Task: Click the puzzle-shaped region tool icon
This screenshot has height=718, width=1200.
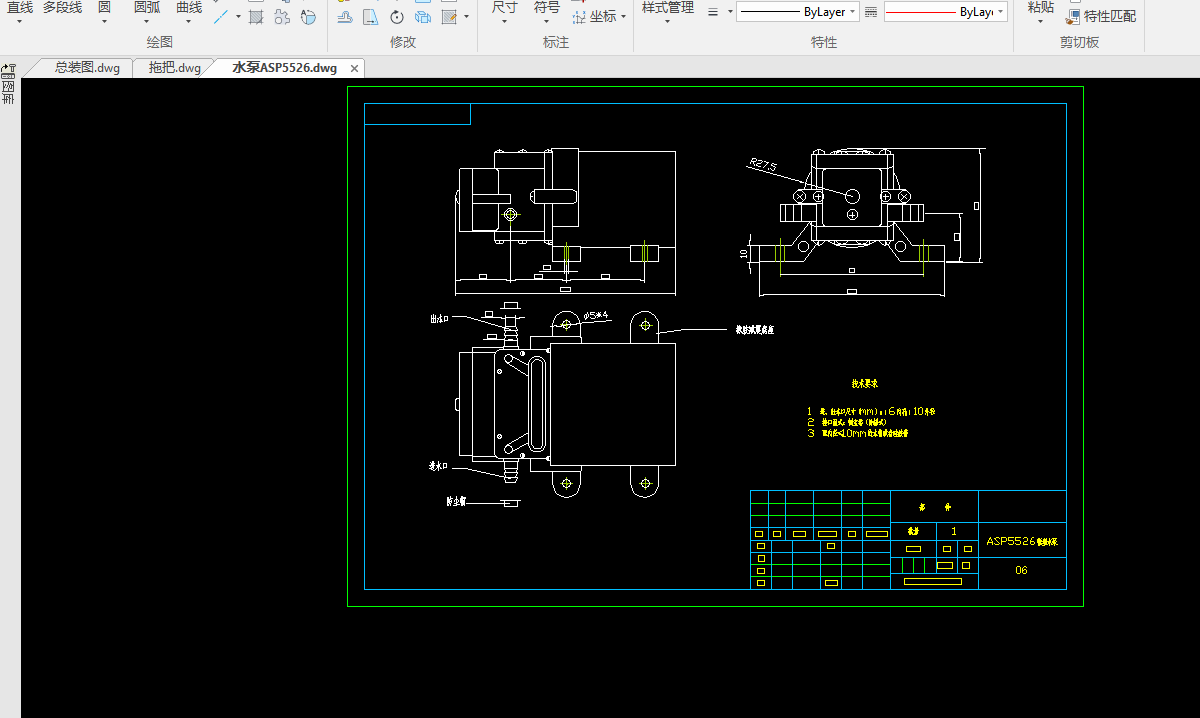Action: tap(282, 17)
